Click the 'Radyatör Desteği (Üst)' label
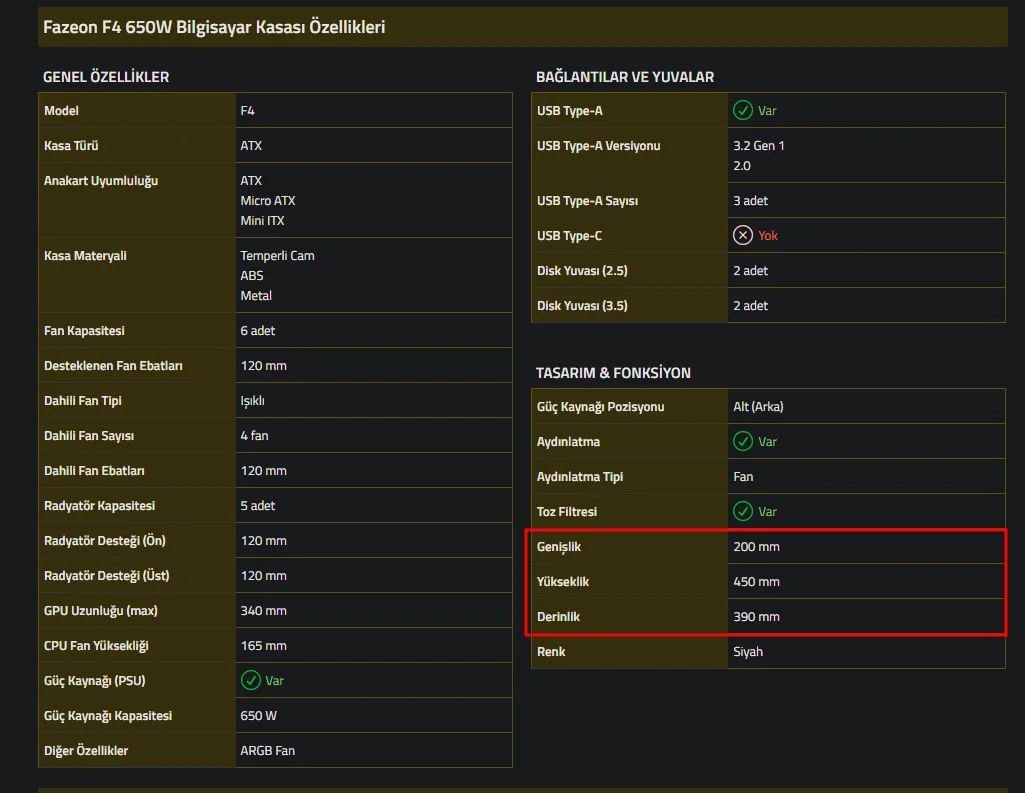1025x793 pixels. click(x=107, y=576)
